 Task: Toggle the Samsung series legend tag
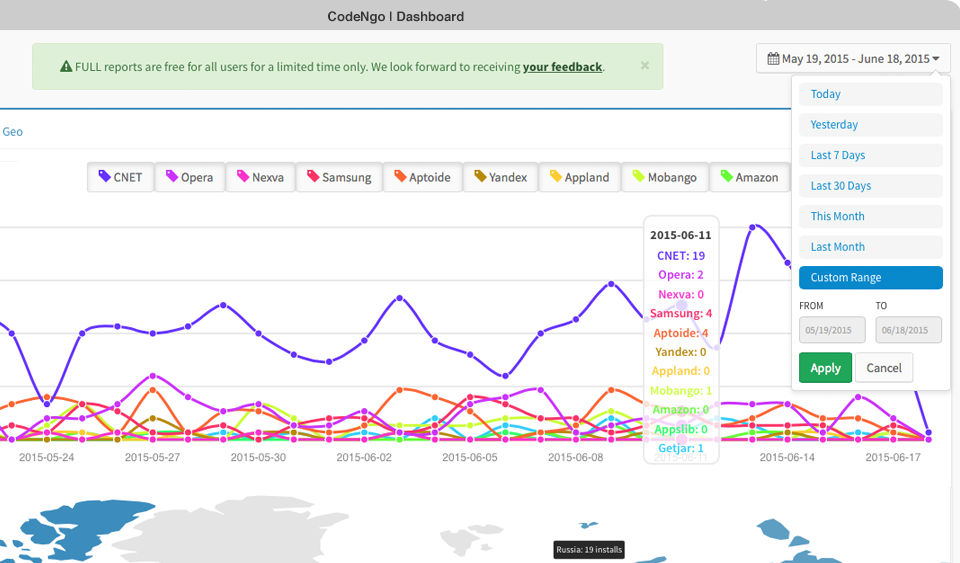(339, 177)
